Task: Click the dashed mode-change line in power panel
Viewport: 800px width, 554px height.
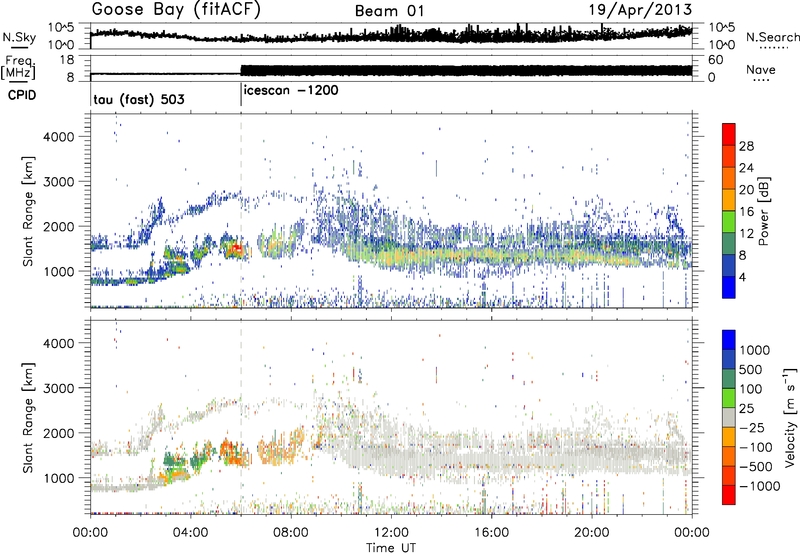Action: tap(241, 210)
